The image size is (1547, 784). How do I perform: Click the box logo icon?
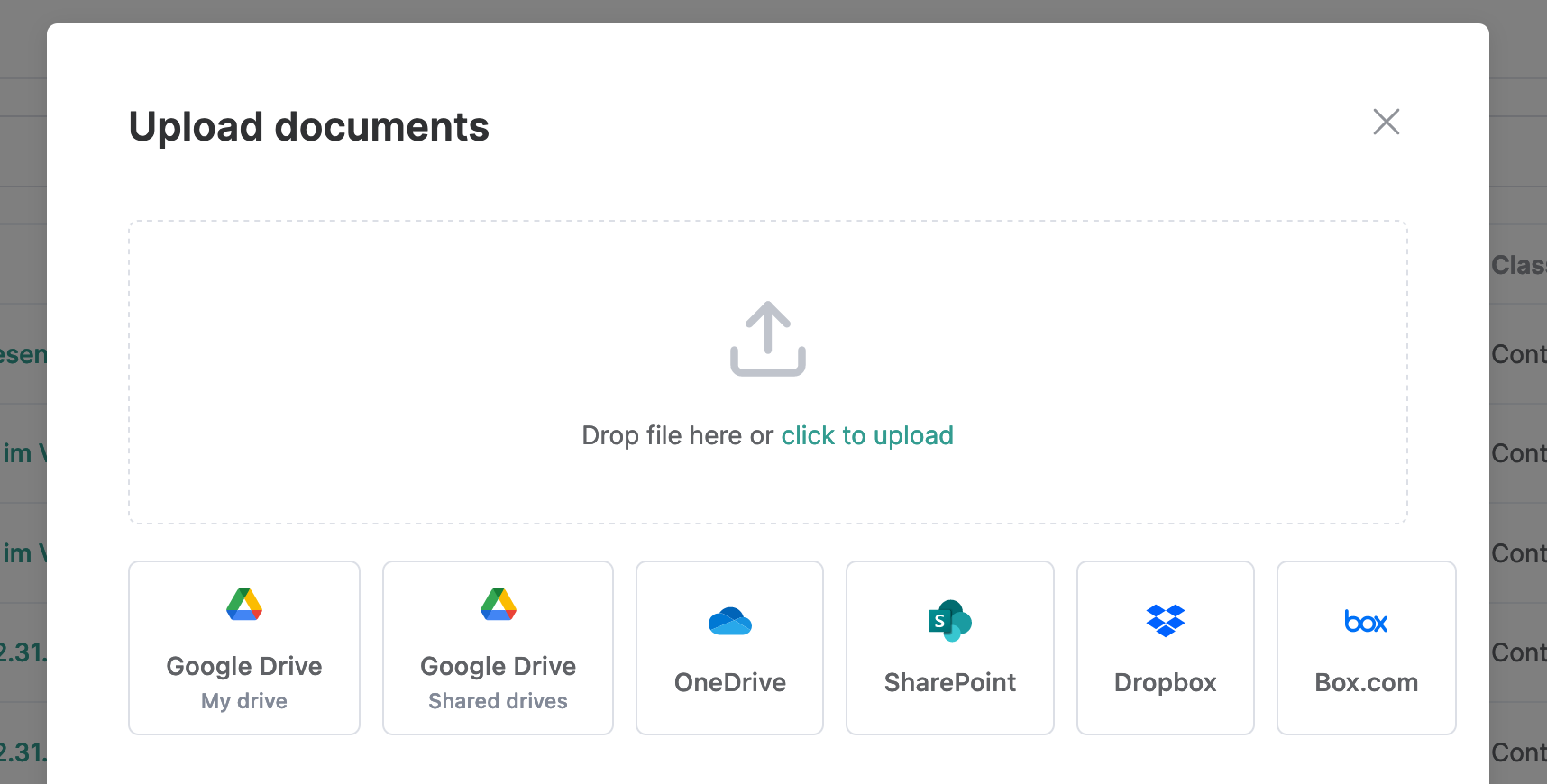pyautogui.click(x=1367, y=622)
